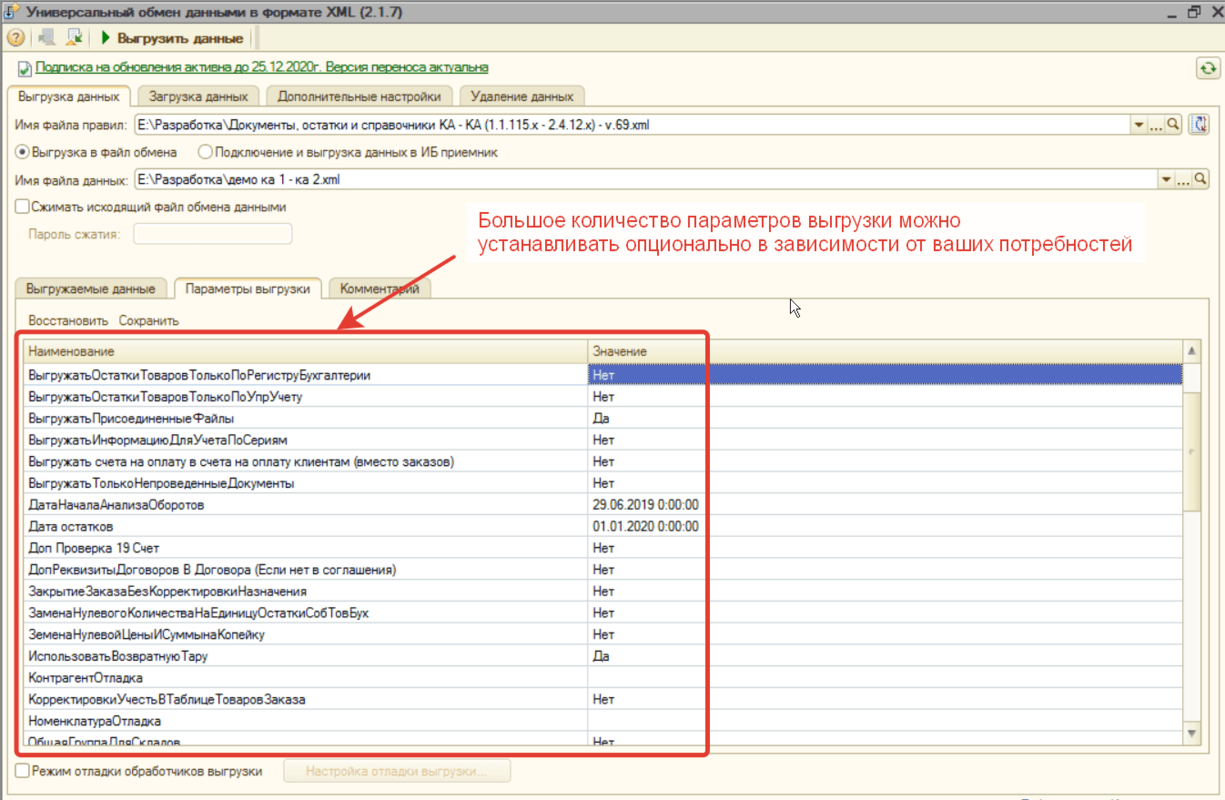Screen dimensions: 1225x800
Task: Open dropdown of 'Имя файла данных' field
Action: pyautogui.click(x=1165, y=180)
